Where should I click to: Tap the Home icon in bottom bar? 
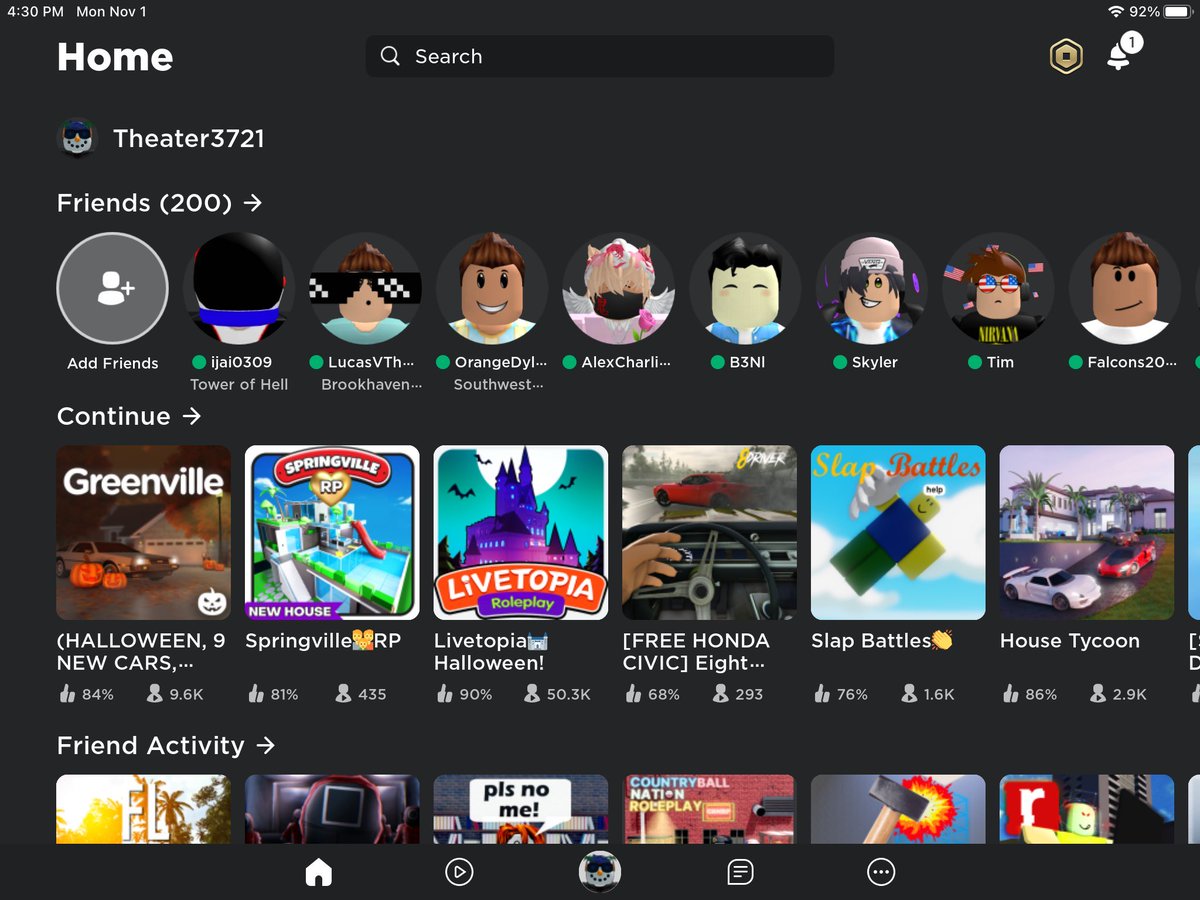[x=318, y=873]
